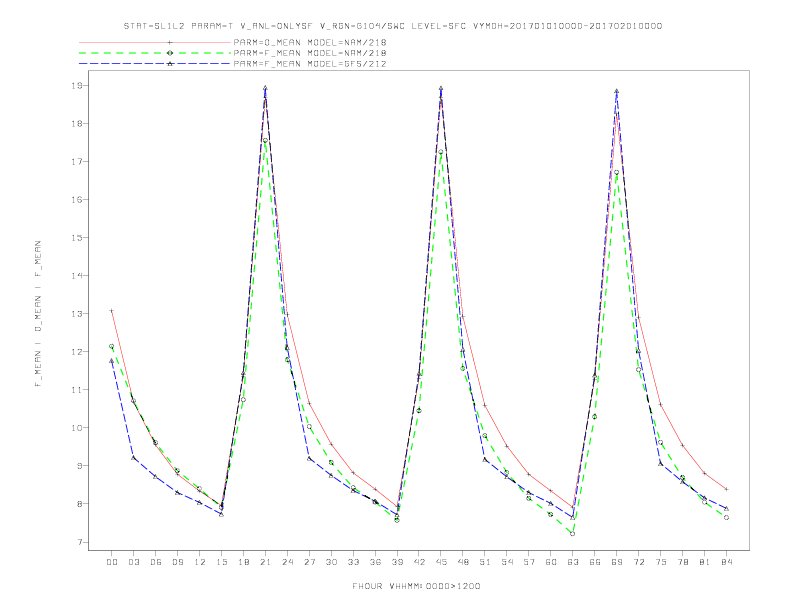Click forecast hour label 15 on x-axis
The height and width of the screenshot is (612, 792).
click(x=221, y=562)
